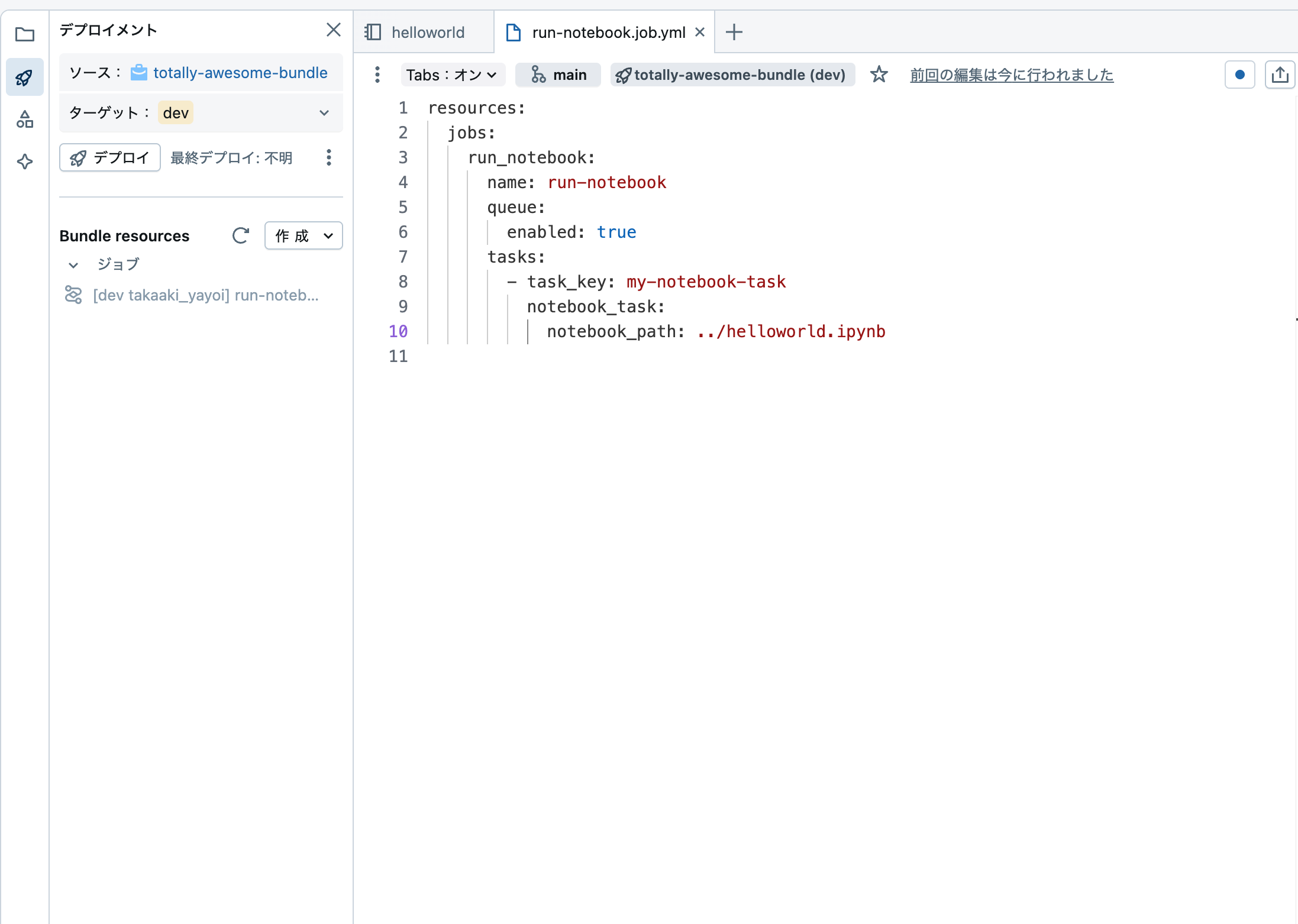Open the folder explorer sidebar icon
This screenshot has height=924, width=1298.
click(x=24, y=35)
